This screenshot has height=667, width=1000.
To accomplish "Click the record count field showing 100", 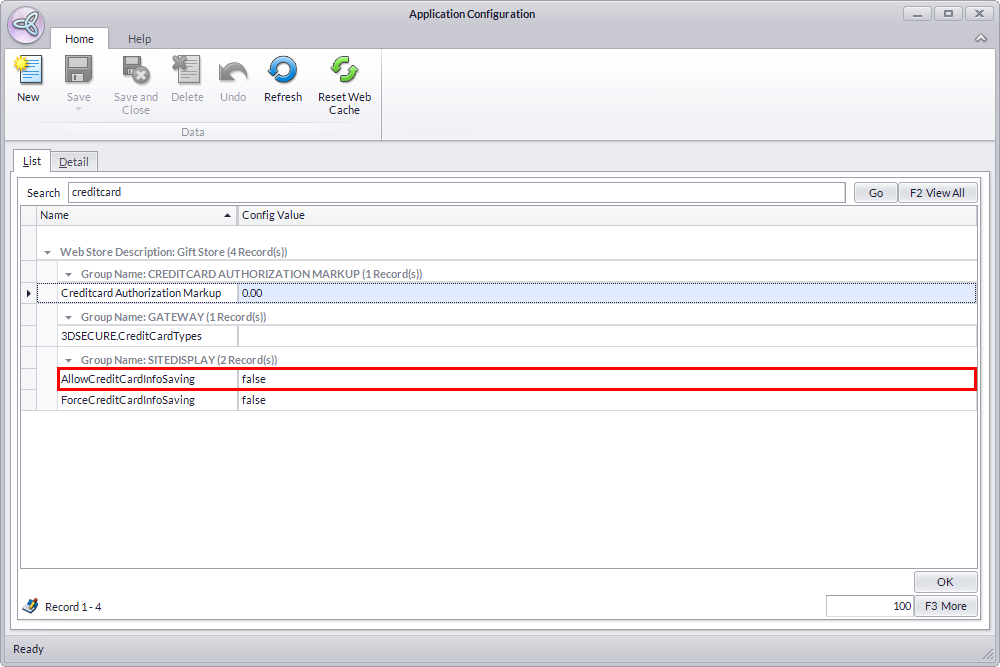I will point(870,606).
